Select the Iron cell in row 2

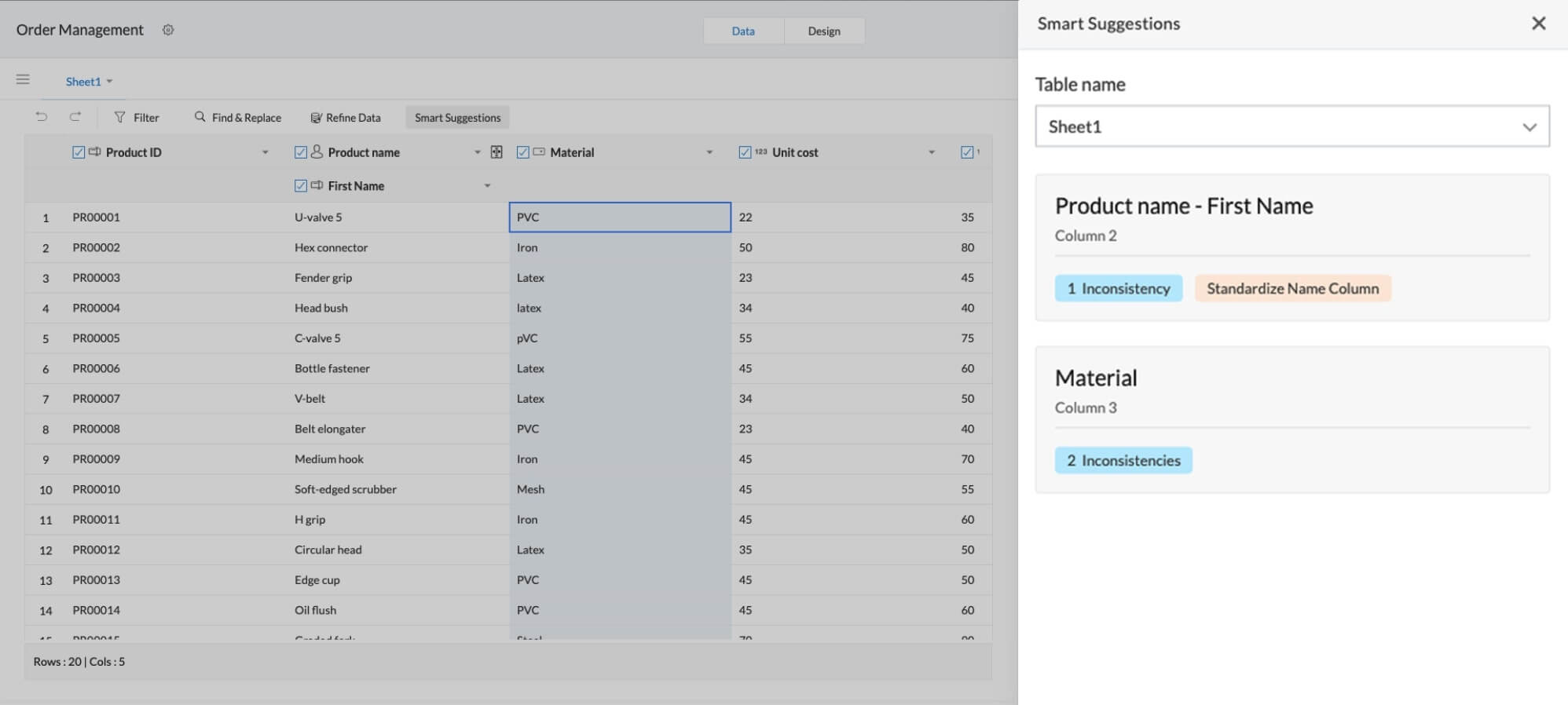click(619, 247)
